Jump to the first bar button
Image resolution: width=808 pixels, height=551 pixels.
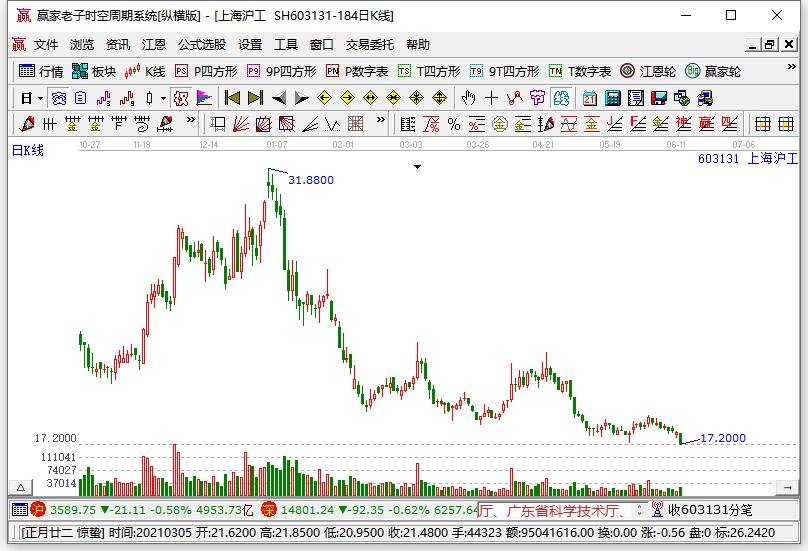tap(232, 98)
